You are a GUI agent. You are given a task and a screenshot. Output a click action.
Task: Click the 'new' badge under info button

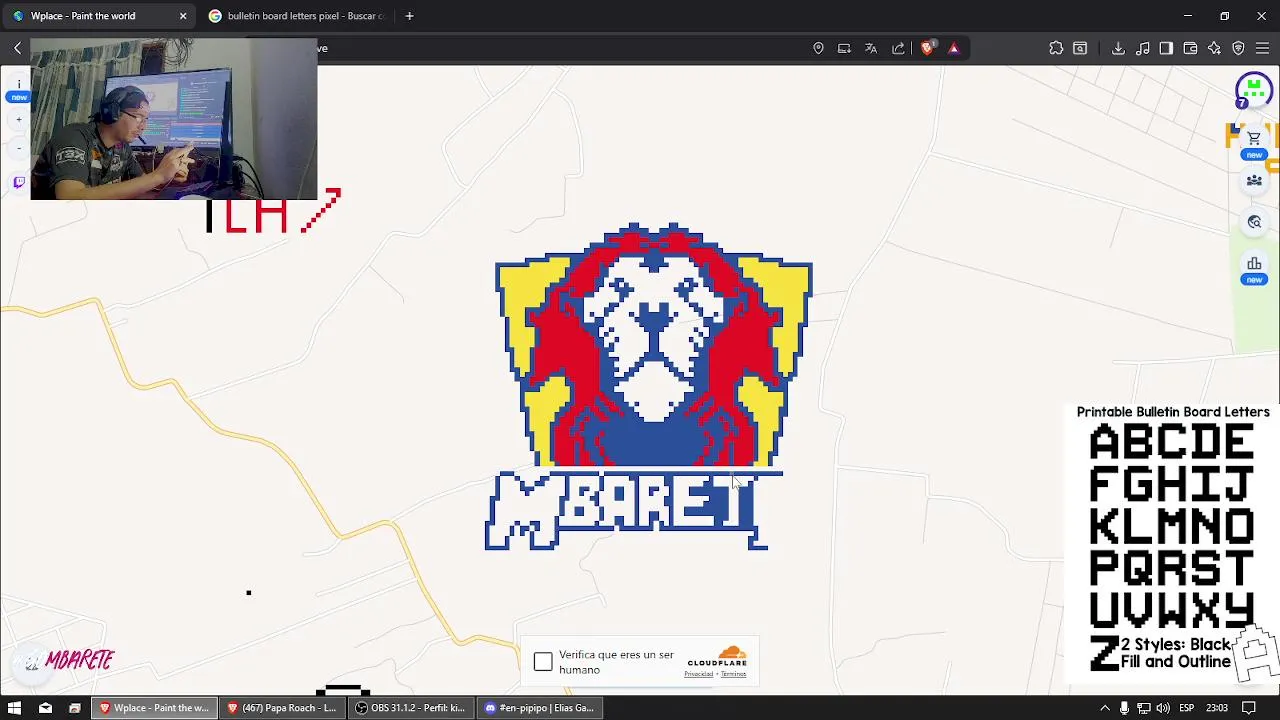click(18, 97)
